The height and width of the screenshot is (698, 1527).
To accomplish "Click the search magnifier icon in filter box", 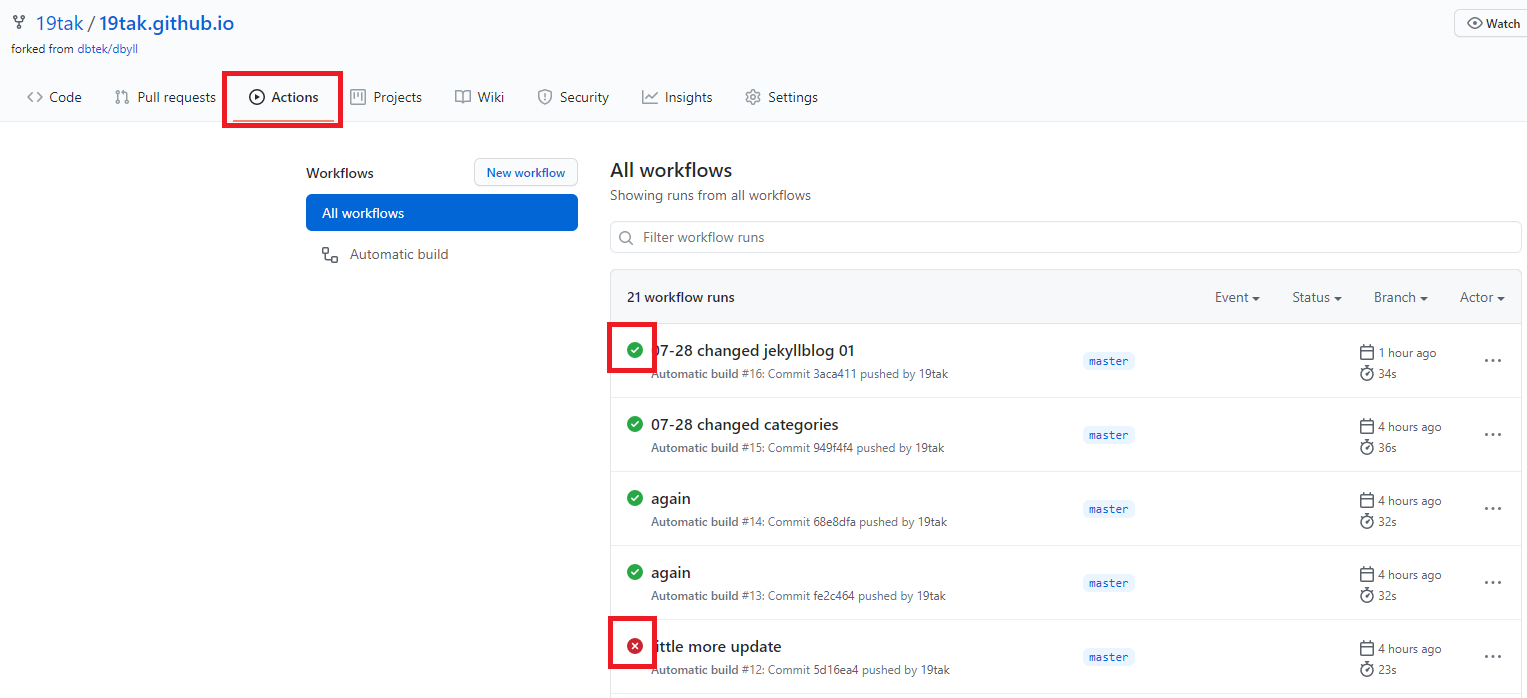I will coord(626,238).
